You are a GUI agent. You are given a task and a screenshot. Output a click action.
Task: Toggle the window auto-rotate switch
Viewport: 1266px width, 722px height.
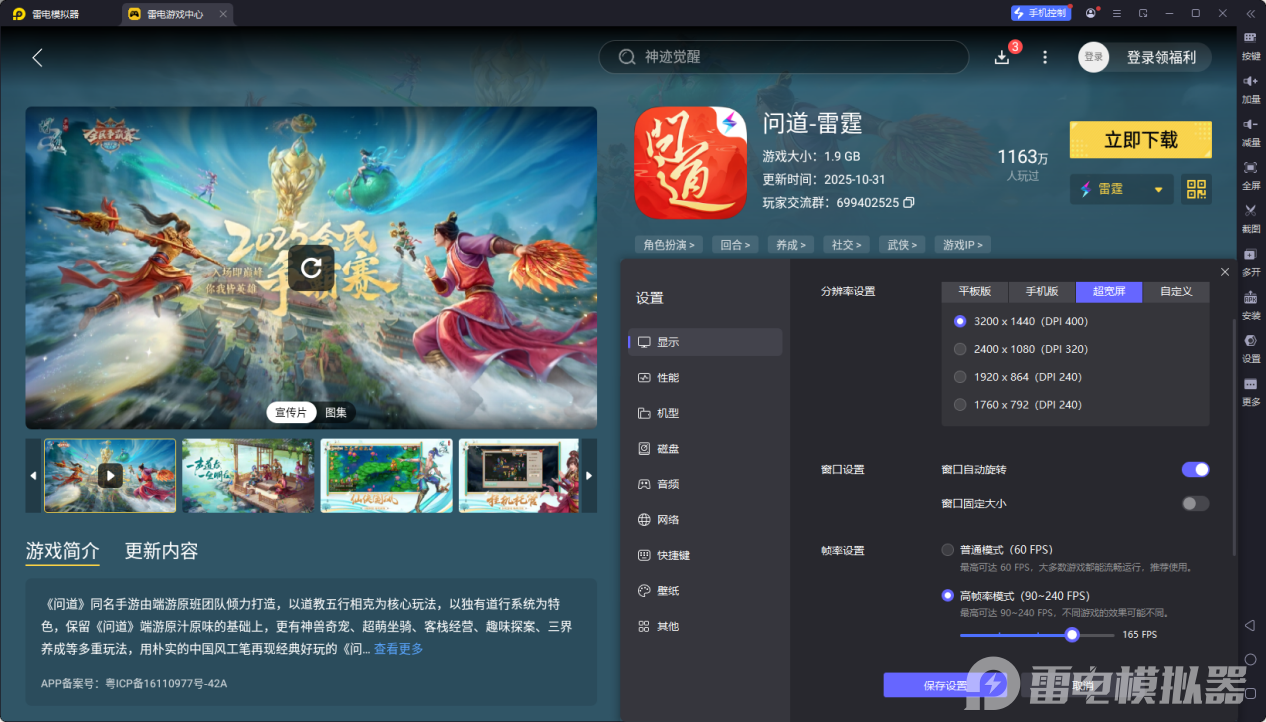coord(1195,469)
